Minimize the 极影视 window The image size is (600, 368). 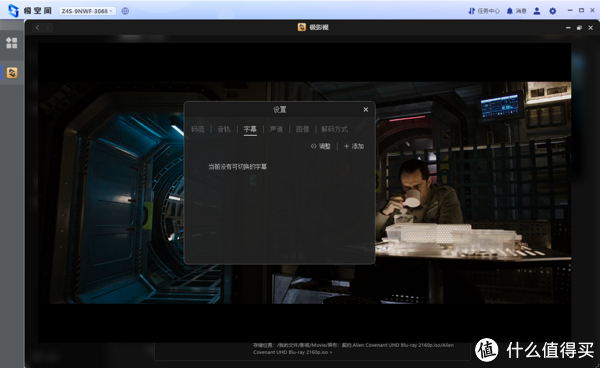point(568,28)
